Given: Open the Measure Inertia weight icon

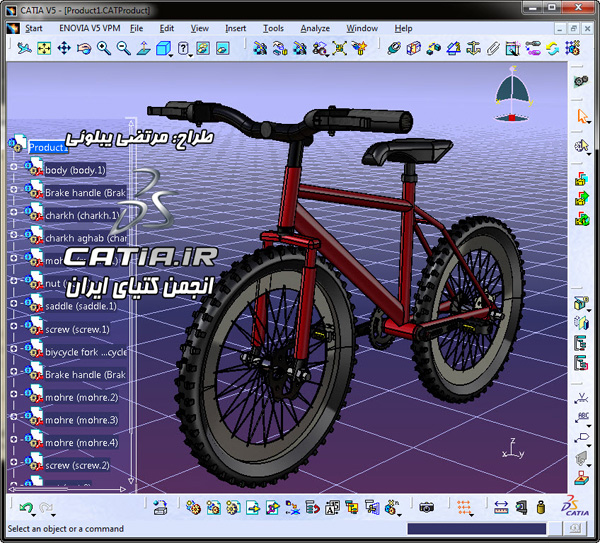Looking at the screenshot, I should click(540, 508).
